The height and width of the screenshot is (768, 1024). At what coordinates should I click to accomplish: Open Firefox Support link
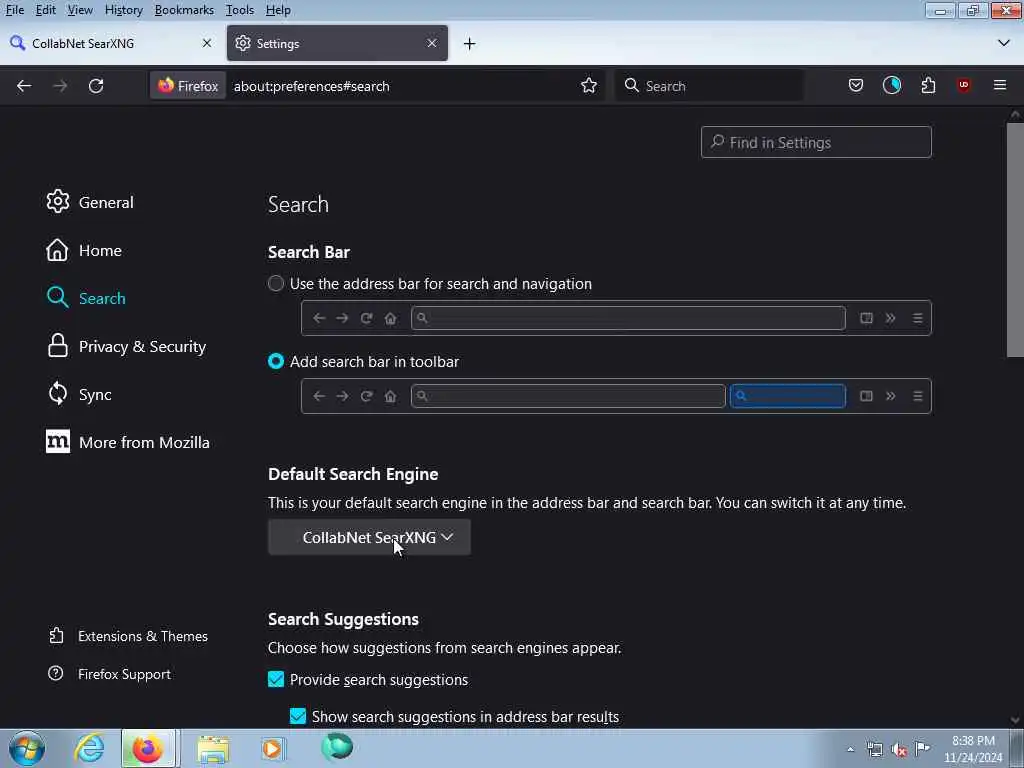(x=109, y=674)
